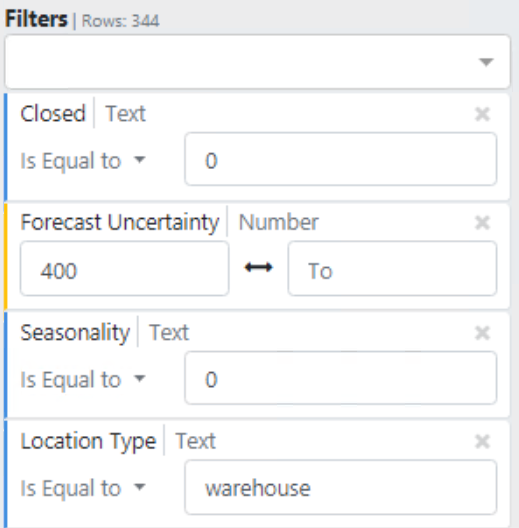Open the add-filter dropdown arrow at top
The height and width of the screenshot is (528, 519).
tap(486, 62)
